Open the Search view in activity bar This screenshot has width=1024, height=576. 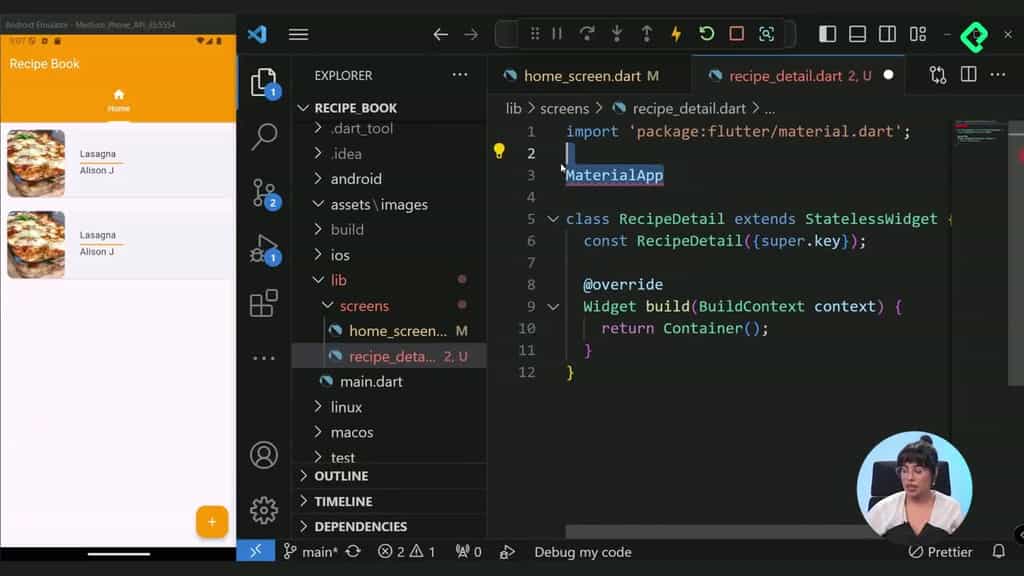tap(264, 136)
